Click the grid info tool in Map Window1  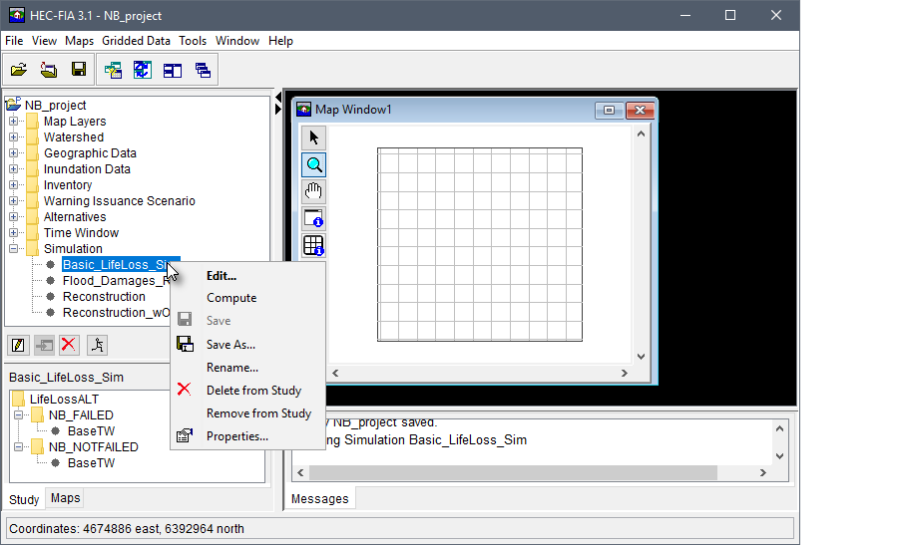(313, 245)
